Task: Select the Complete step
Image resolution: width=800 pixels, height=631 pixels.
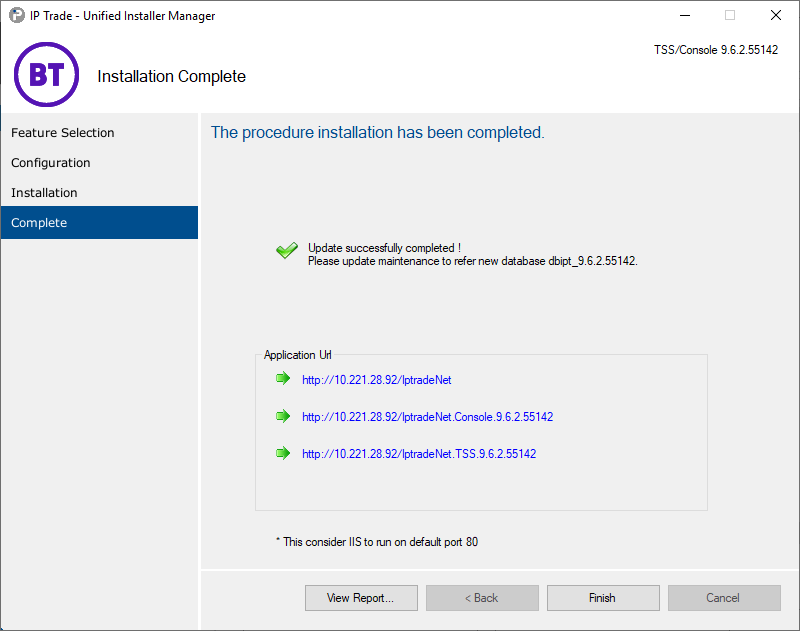Action: [x=99, y=222]
